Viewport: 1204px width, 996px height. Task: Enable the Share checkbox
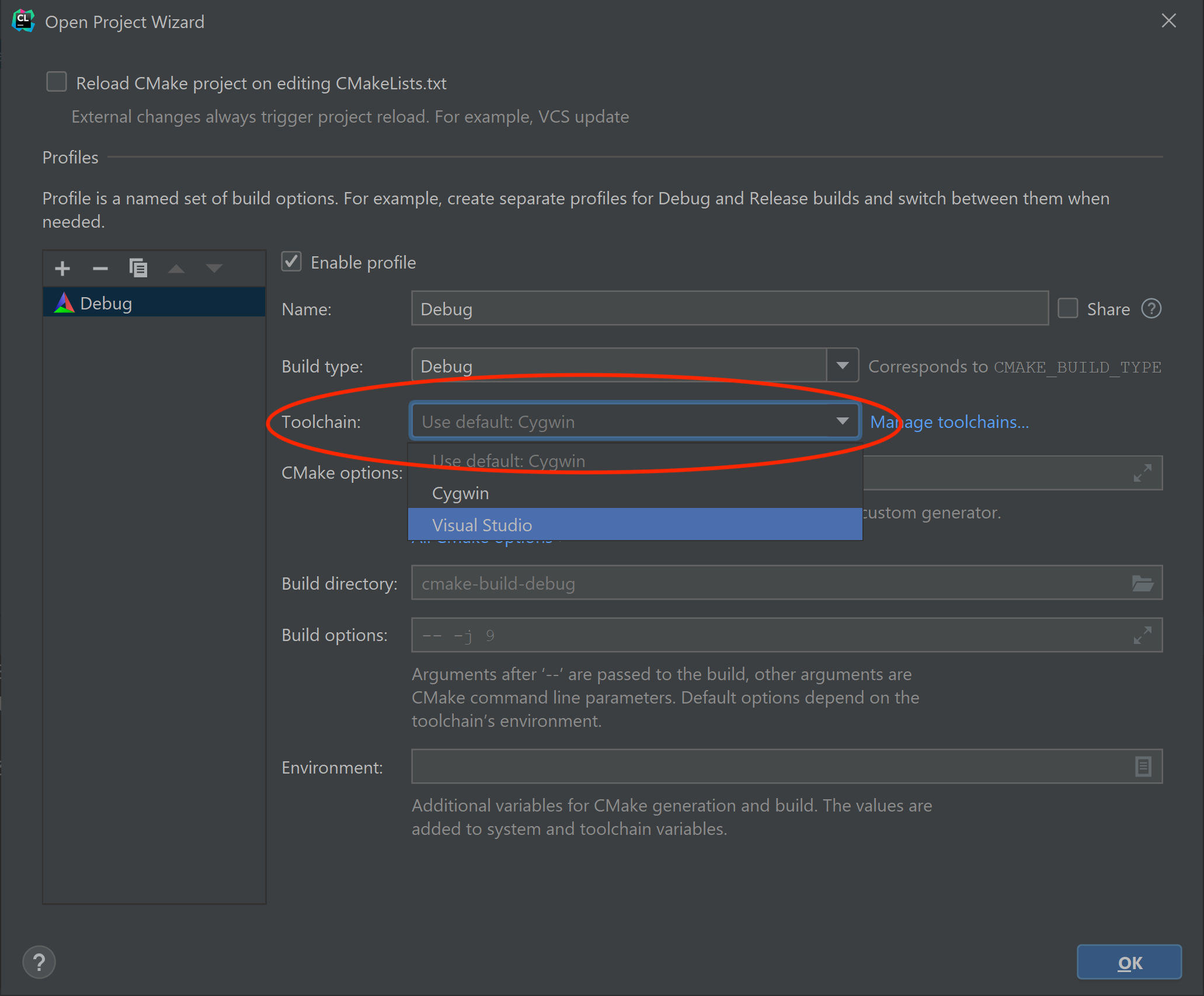[1068, 308]
